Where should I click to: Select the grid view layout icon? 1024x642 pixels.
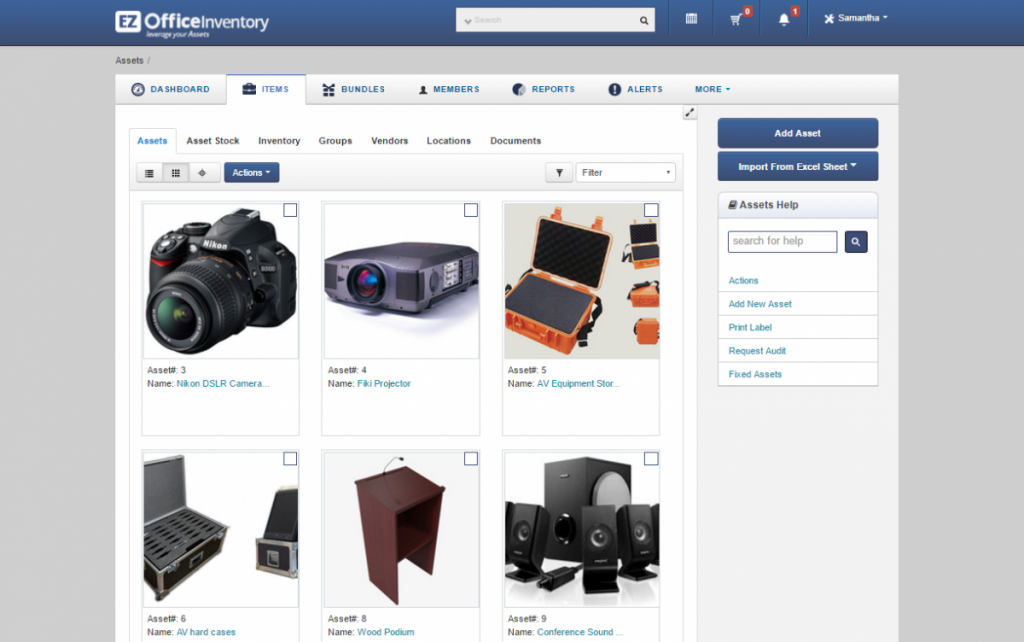tap(176, 172)
